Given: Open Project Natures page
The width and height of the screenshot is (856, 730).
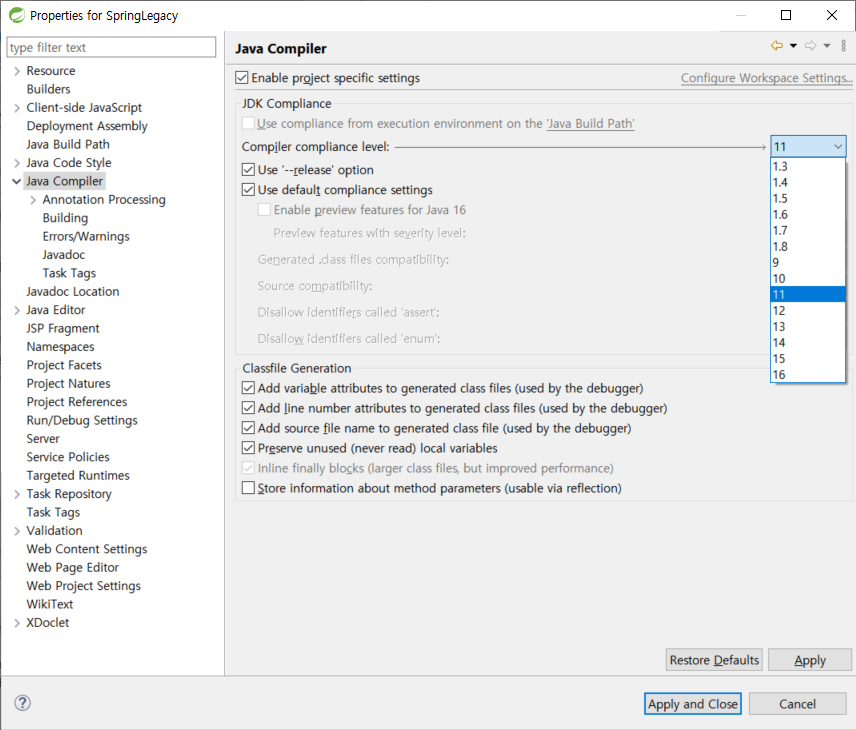Looking at the screenshot, I should click(68, 383).
